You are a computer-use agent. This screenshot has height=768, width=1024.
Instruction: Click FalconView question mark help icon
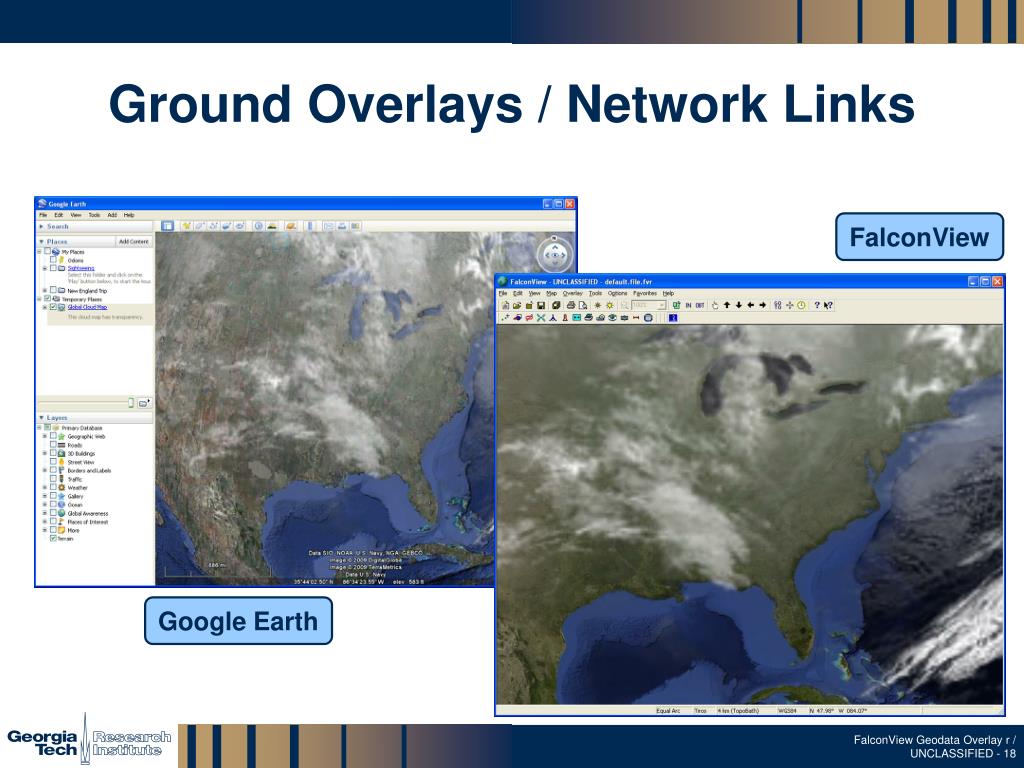coord(817,305)
